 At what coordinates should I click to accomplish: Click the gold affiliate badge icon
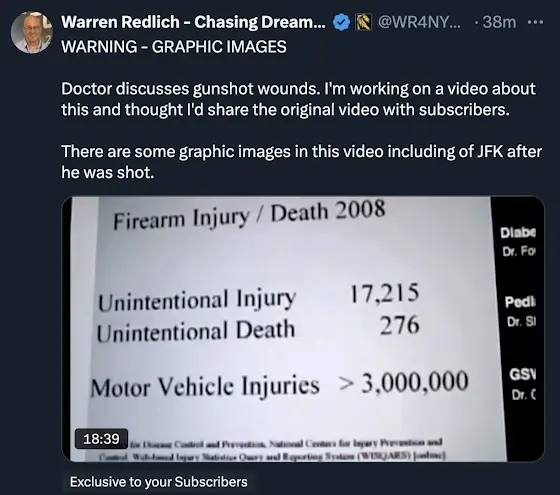(364, 22)
